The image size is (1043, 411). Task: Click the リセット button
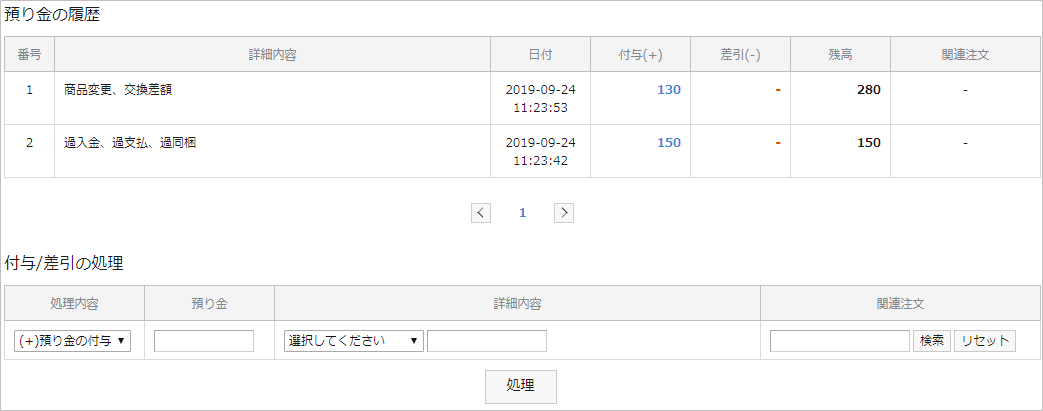pos(985,341)
